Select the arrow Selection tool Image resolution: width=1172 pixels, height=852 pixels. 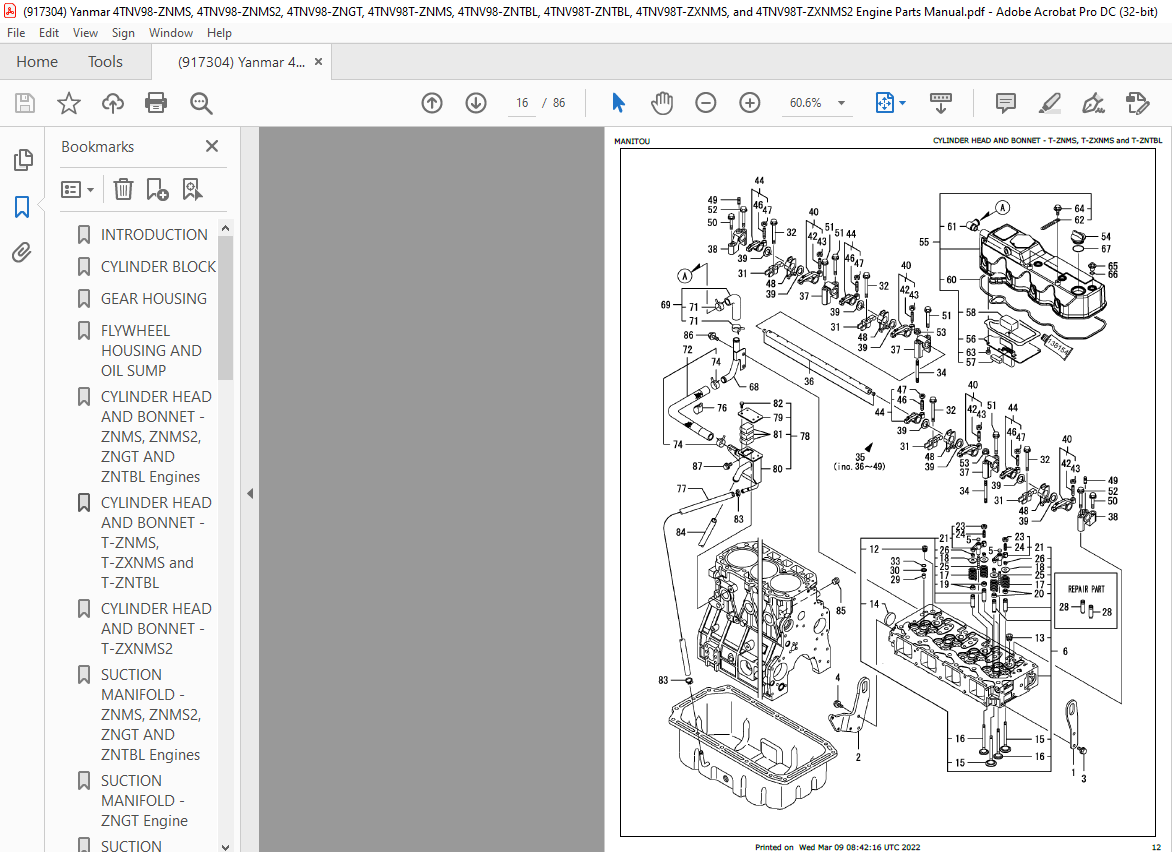[618, 103]
